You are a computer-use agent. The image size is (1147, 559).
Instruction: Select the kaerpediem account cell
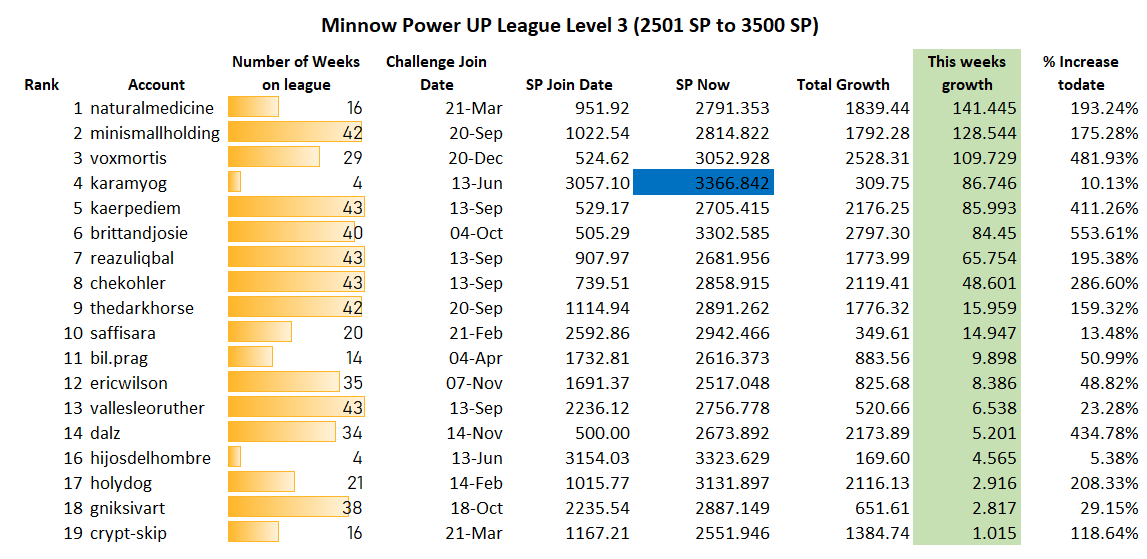(x=135, y=209)
